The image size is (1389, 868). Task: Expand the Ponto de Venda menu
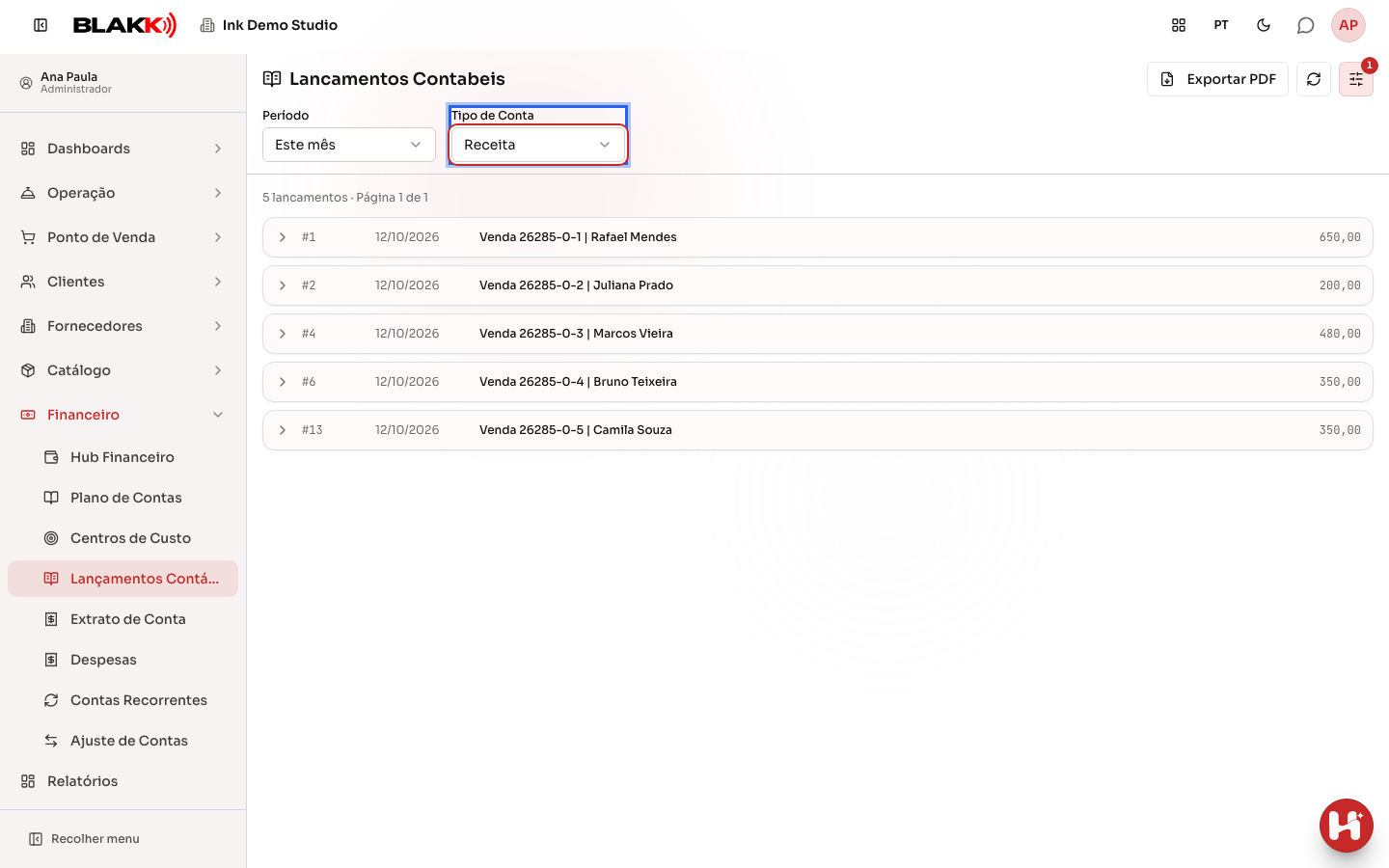tap(123, 237)
